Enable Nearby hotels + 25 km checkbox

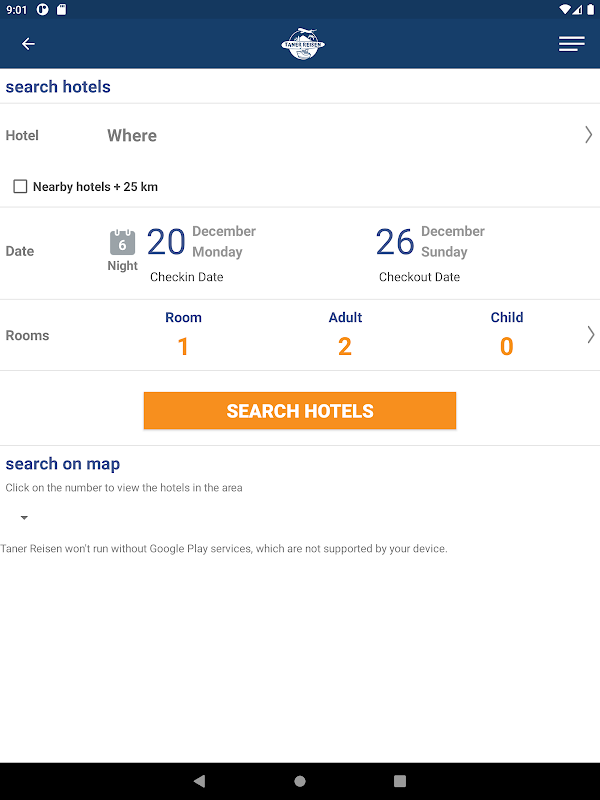click(x=20, y=187)
